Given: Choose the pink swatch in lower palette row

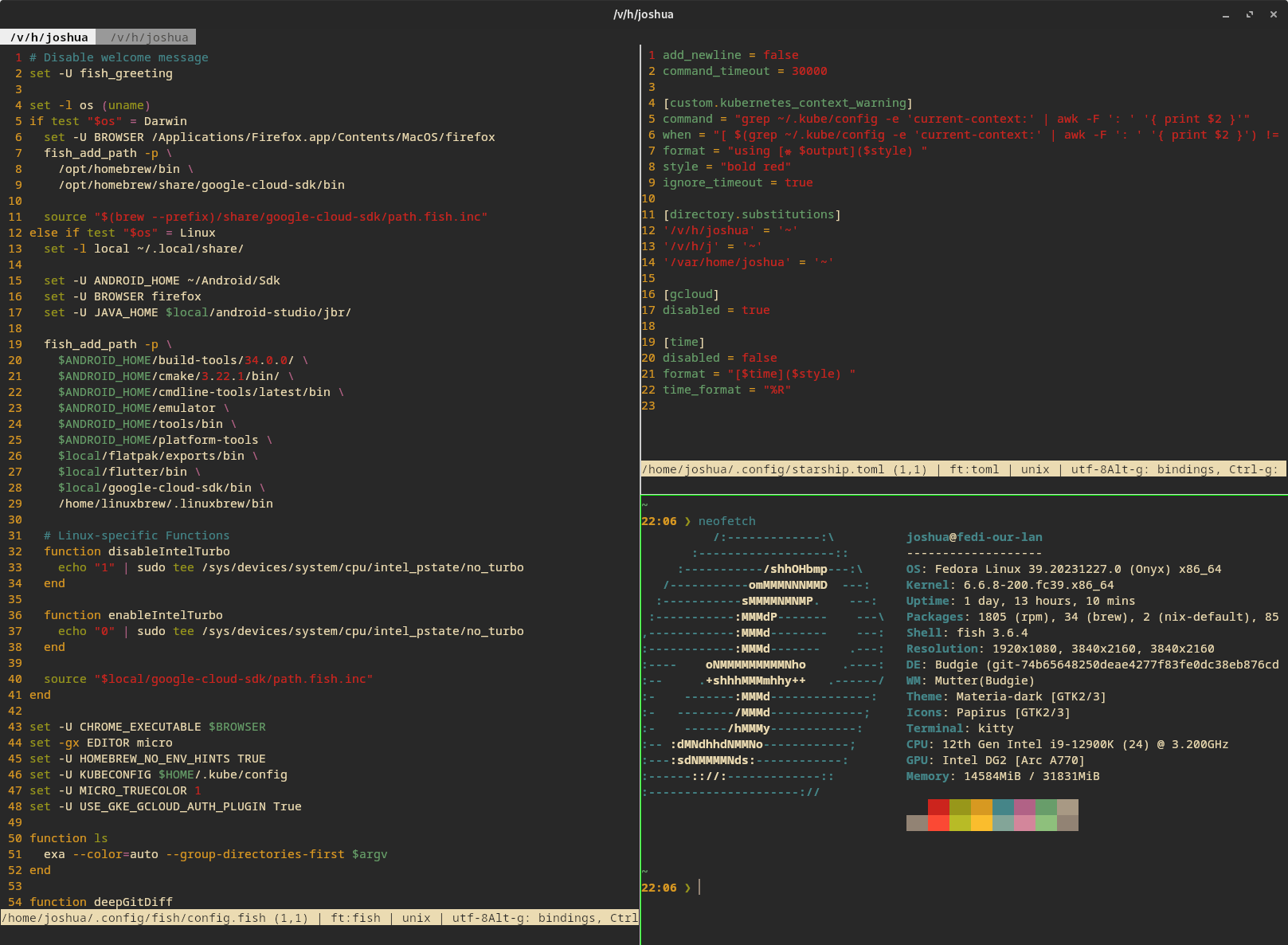Looking at the screenshot, I should (1024, 823).
